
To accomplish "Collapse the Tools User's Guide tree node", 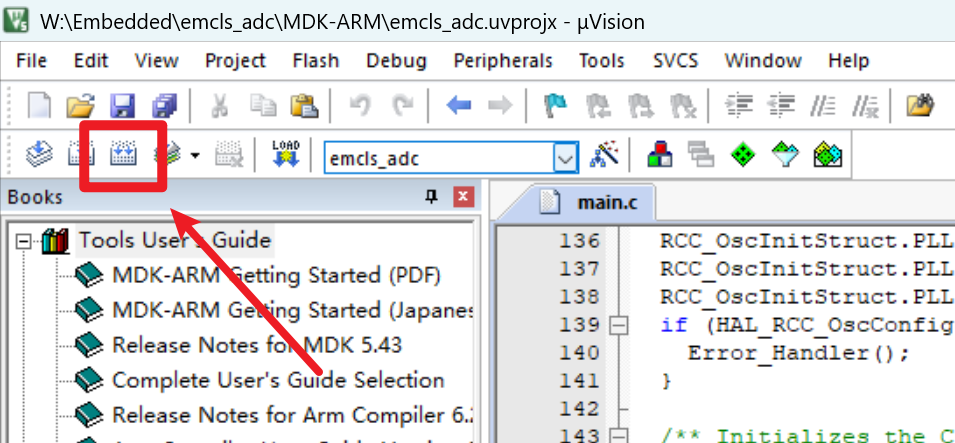I will pos(24,242).
